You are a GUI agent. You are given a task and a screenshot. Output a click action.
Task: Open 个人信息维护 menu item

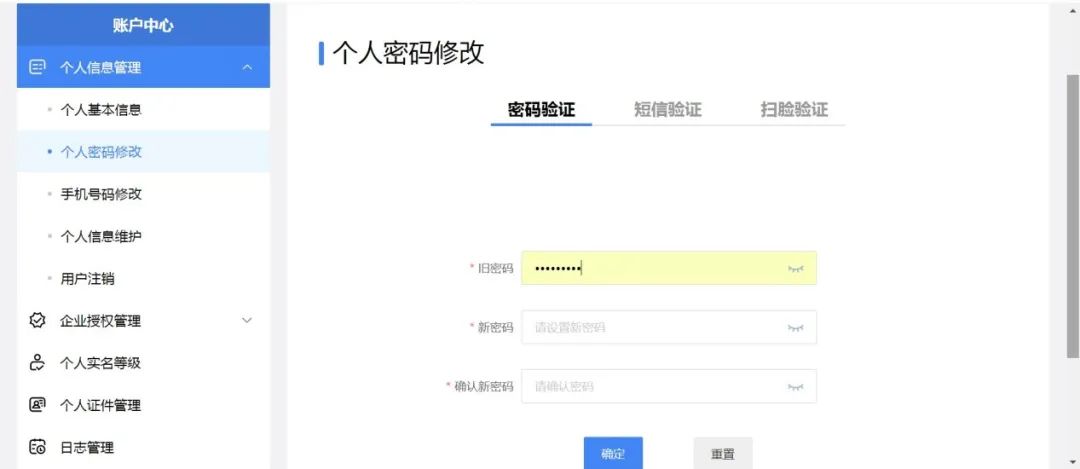pyautogui.click(x=143, y=236)
